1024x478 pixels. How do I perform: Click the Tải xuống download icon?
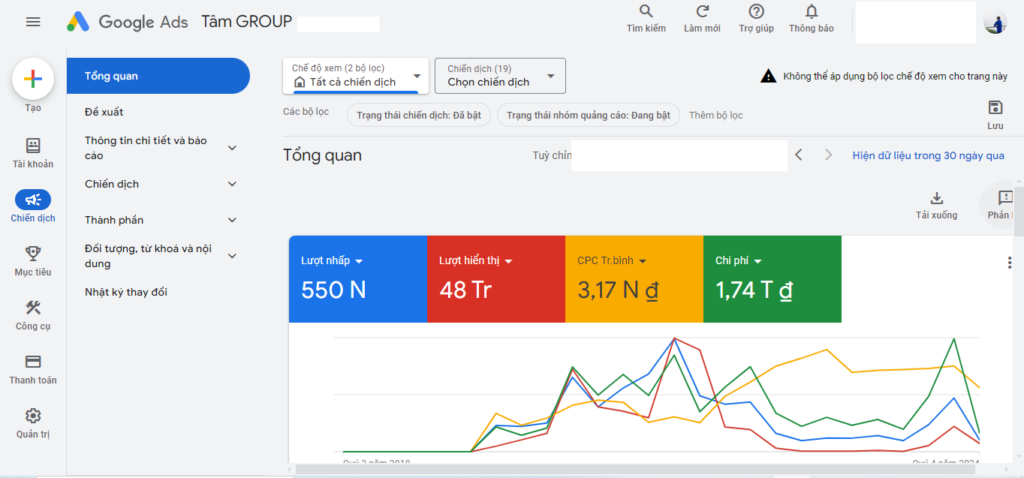[936, 198]
